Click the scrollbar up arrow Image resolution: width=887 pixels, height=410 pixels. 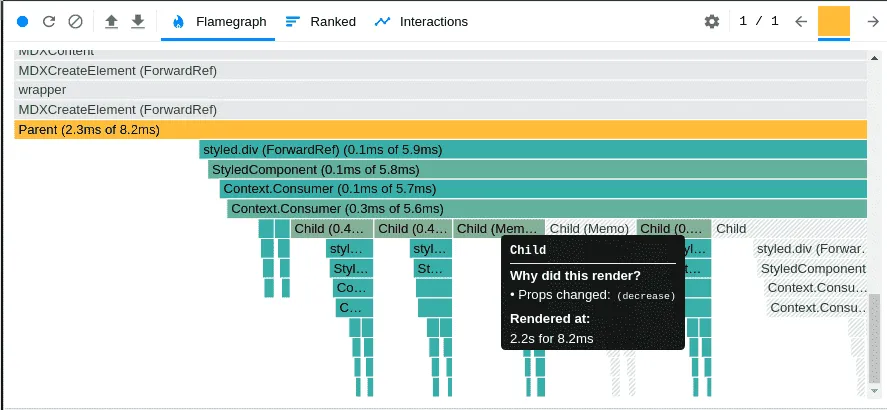[874, 58]
